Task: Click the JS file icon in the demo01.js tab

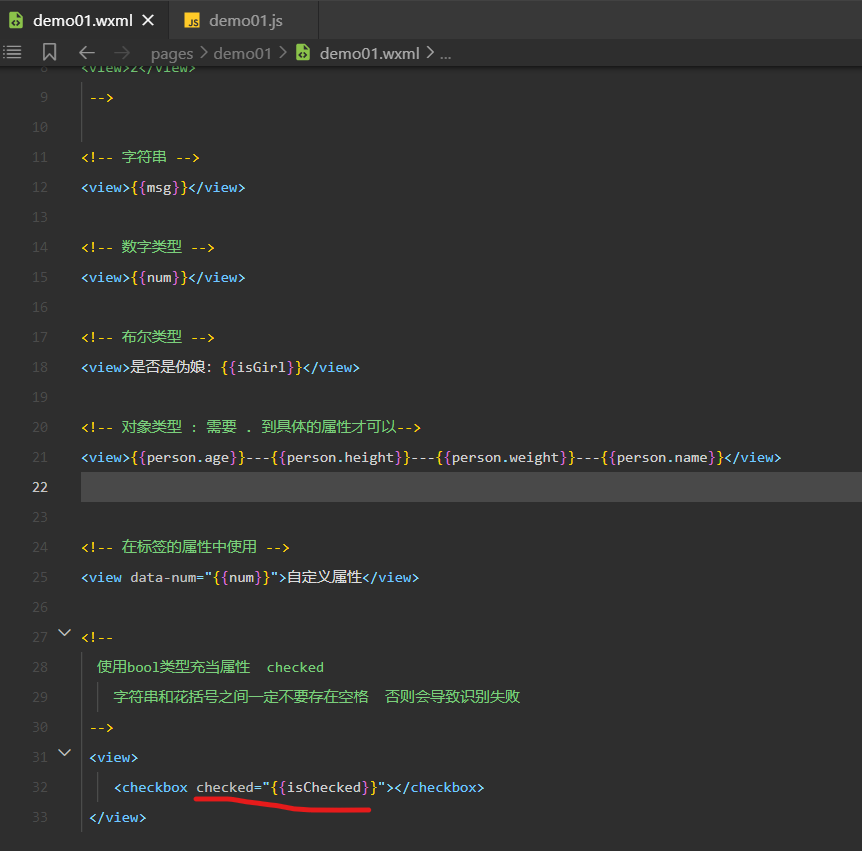Action: [x=192, y=21]
